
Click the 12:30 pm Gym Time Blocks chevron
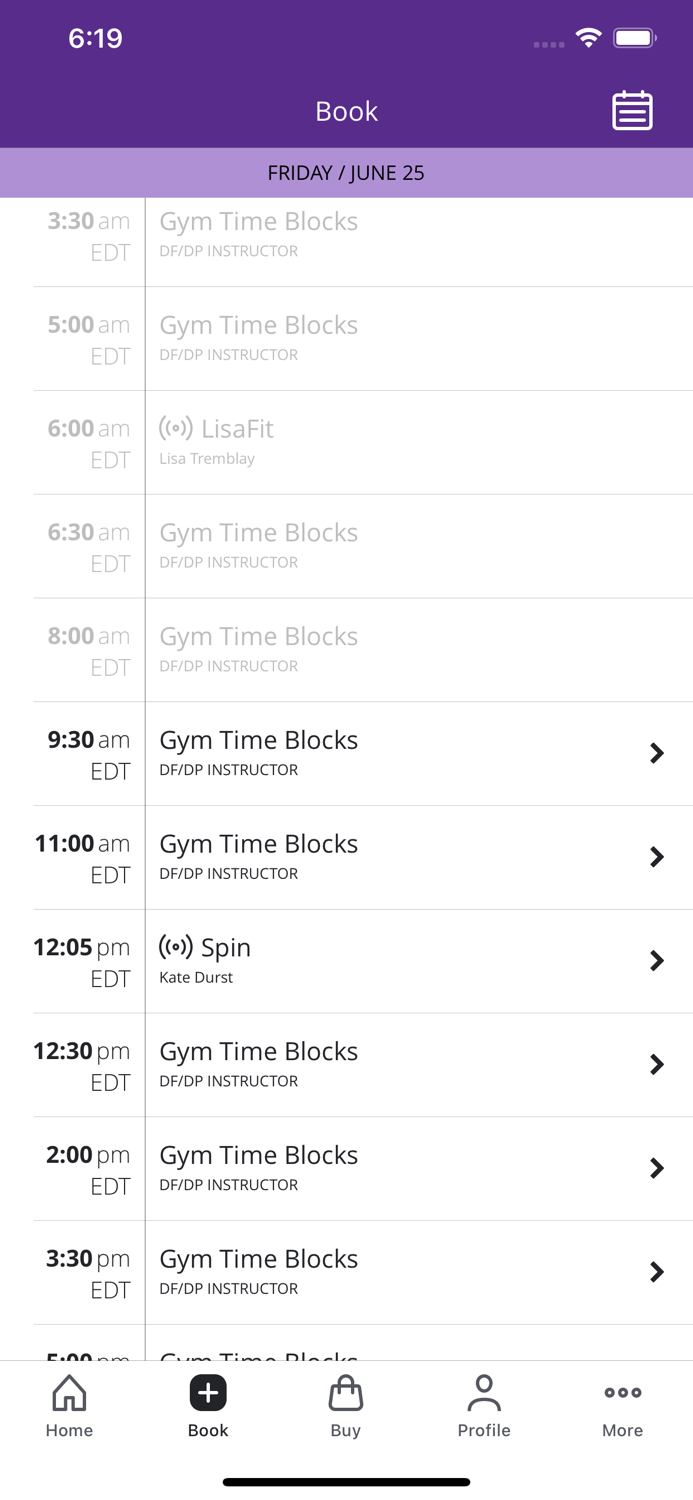tap(657, 1064)
